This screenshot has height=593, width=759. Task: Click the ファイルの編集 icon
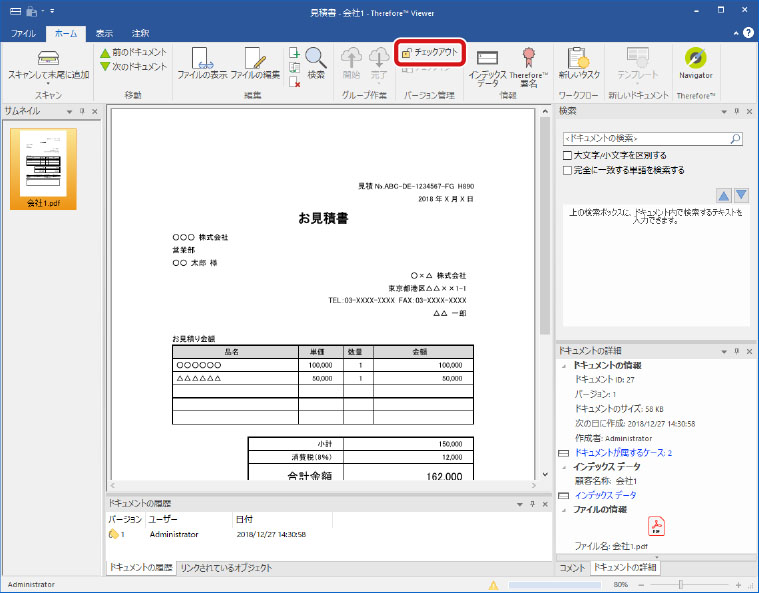255,62
